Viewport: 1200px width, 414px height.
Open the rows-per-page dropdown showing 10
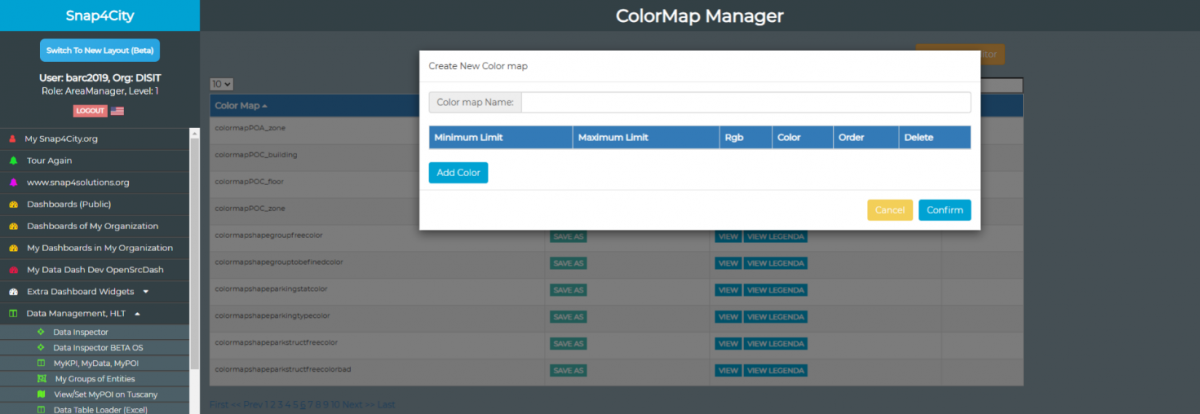click(x=221, y=85)
